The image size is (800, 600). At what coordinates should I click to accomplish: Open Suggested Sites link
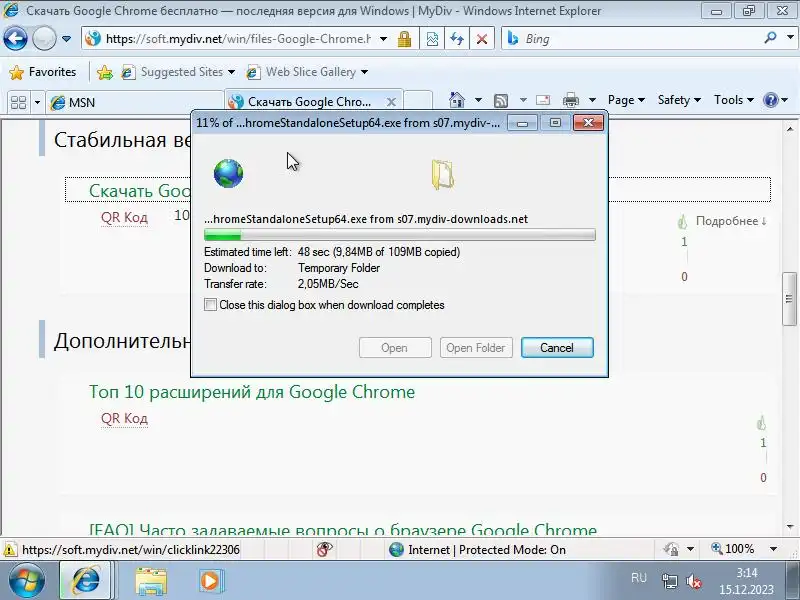tap(178, 72)
